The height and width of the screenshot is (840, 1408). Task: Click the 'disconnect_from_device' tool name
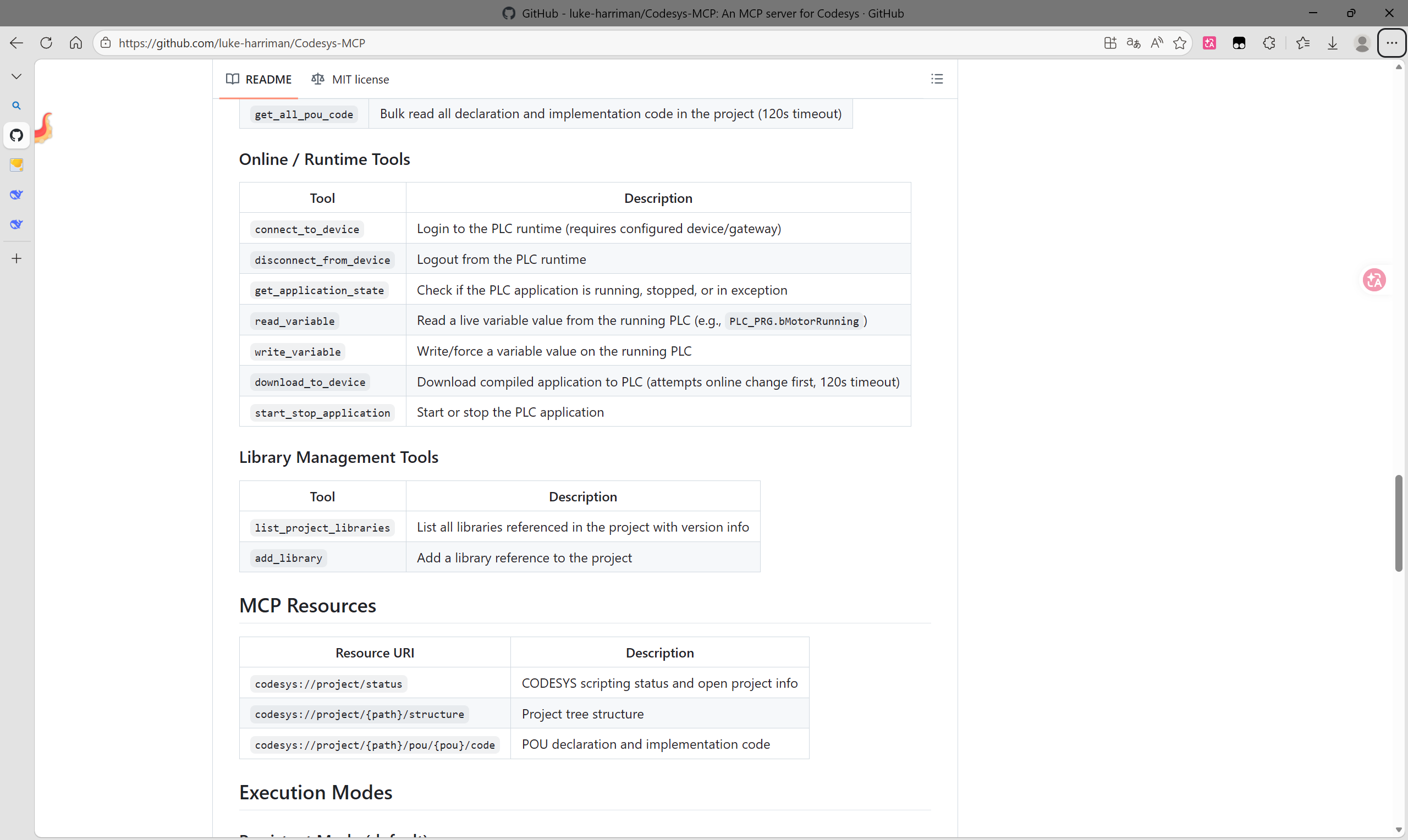[x=322, y=260]
